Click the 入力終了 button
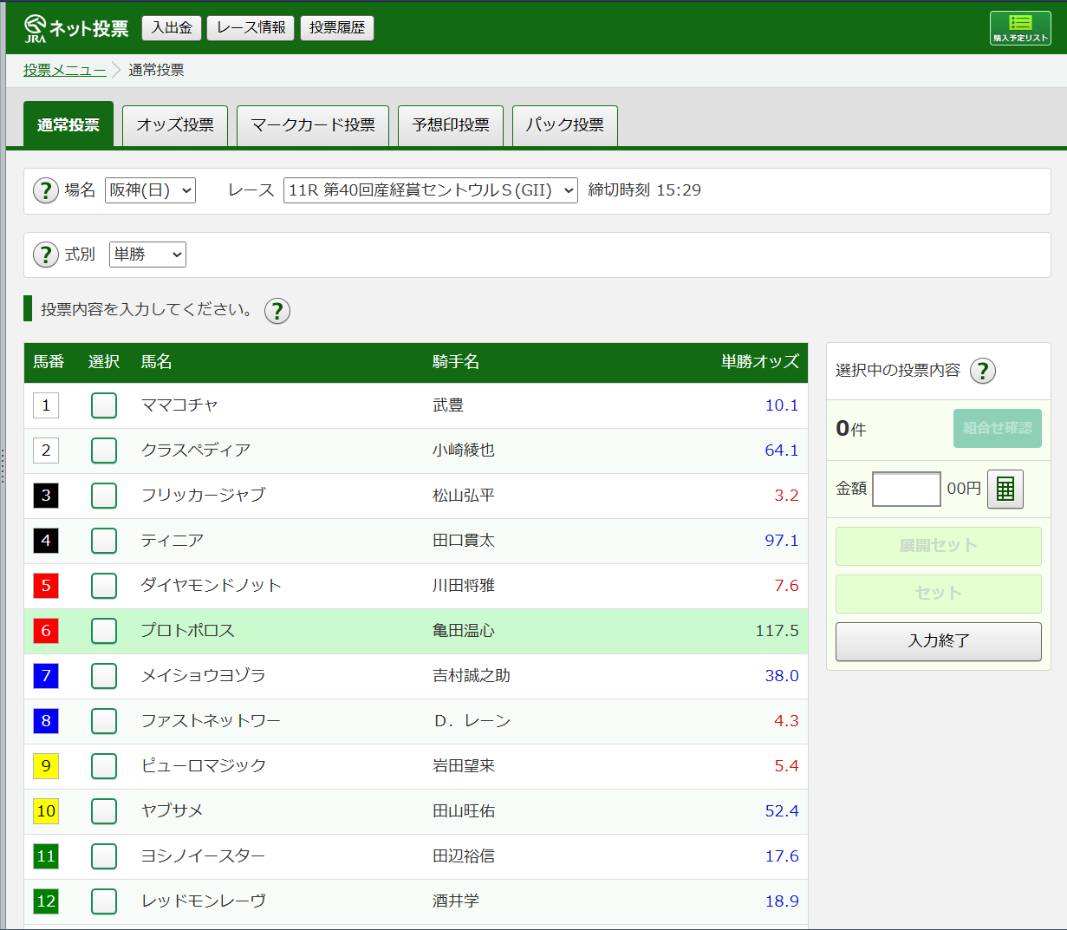1067x930 pixels. click(x=938, y=642)
